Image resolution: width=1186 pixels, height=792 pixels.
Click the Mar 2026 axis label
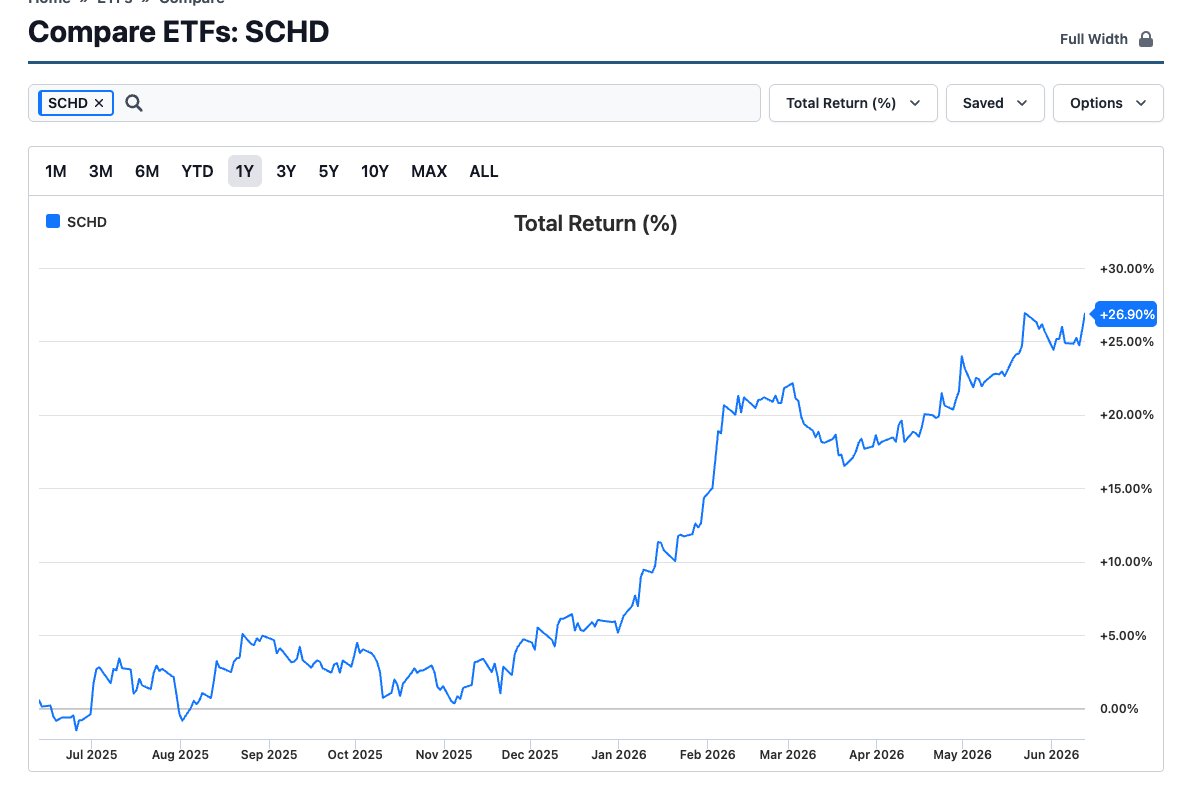pos(787,754)
